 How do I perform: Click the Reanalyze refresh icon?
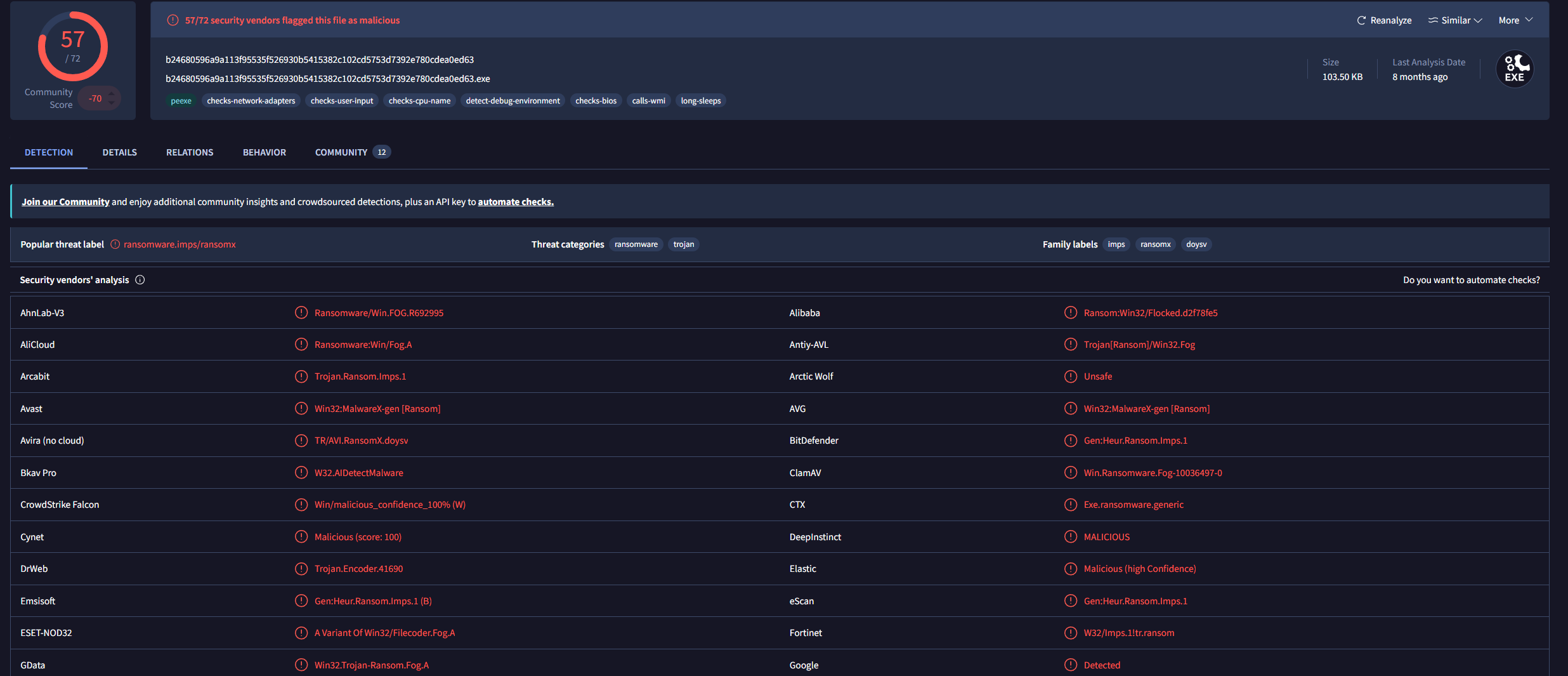click(1361, 20)
